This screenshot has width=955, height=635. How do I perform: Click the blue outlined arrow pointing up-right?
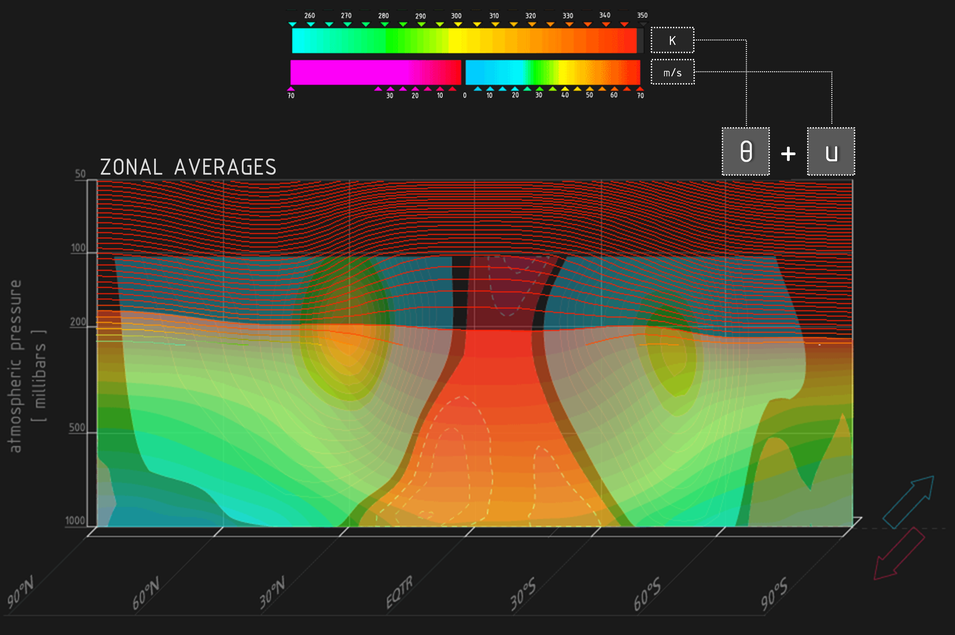[x=908, y=502]
